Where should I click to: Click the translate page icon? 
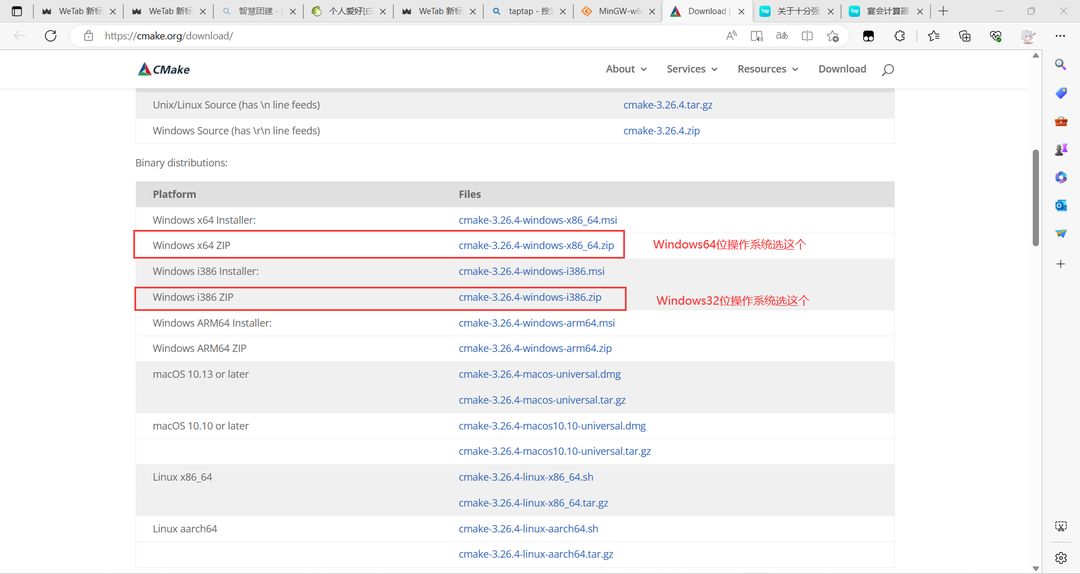tap(782, 36)
